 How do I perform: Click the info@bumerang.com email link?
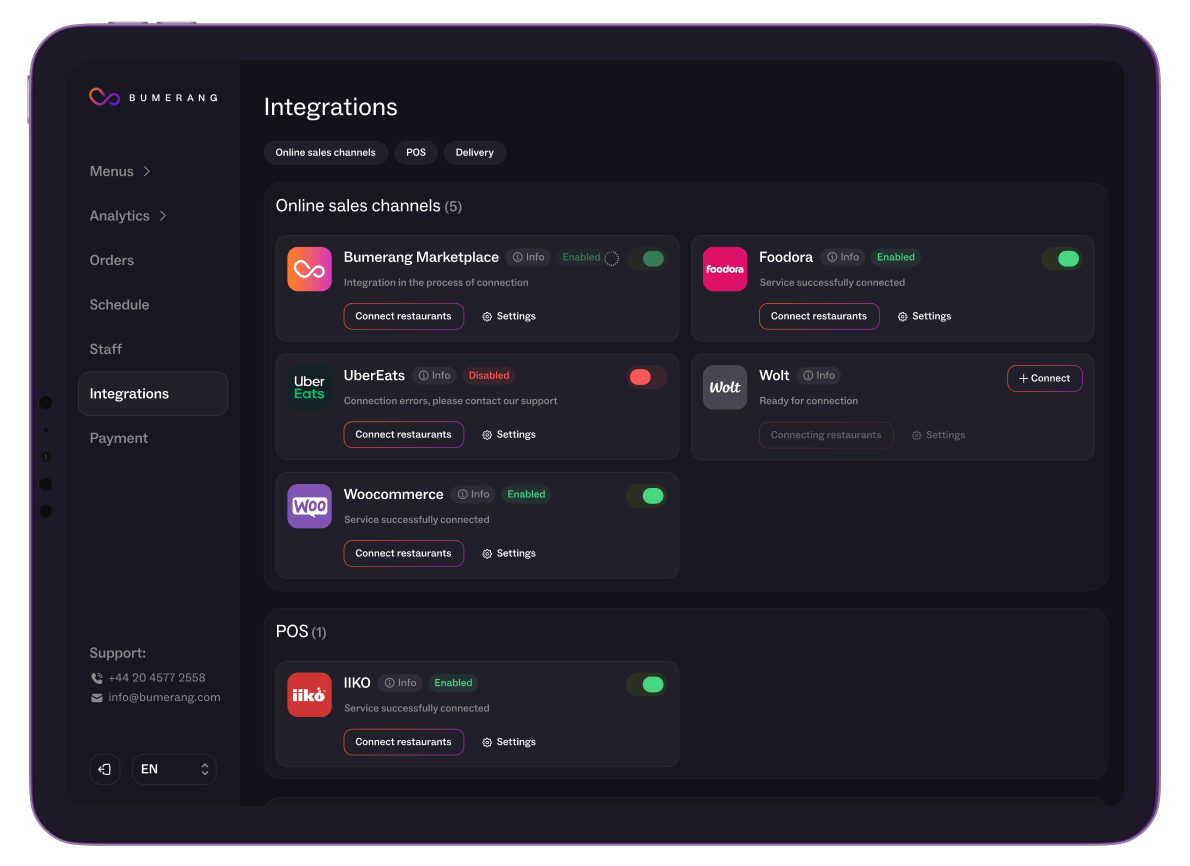[x=165, y=698]
